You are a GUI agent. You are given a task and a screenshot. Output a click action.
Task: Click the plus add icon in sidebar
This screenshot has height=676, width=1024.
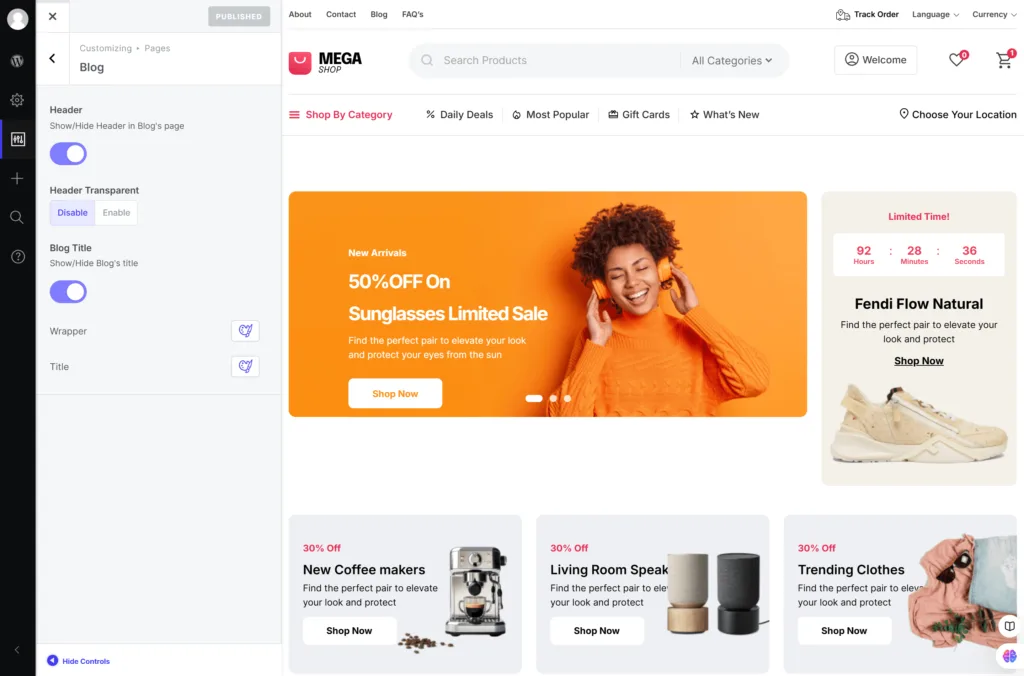point(18,178)
